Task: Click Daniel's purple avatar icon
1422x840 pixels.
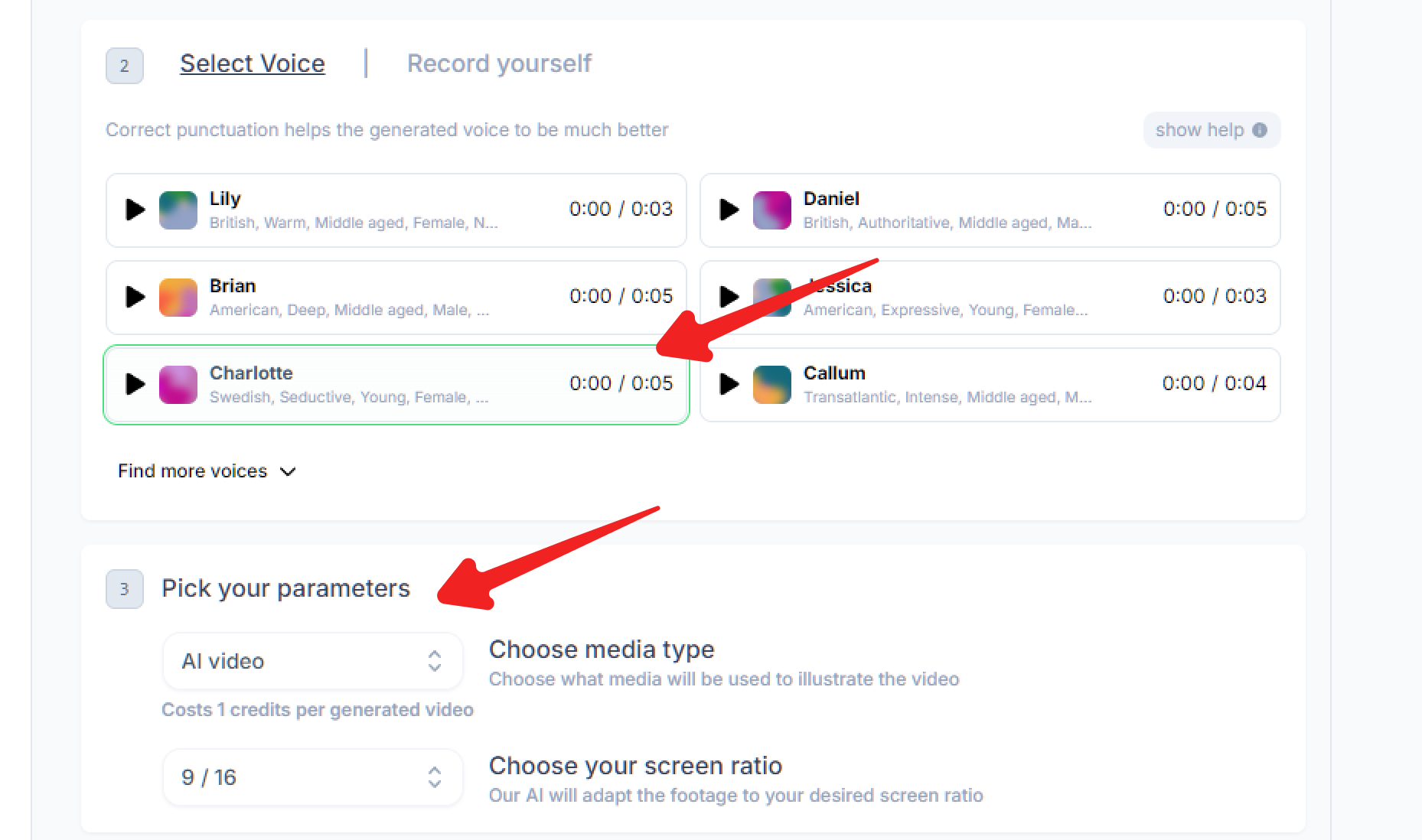Action: tap(772, 210)
